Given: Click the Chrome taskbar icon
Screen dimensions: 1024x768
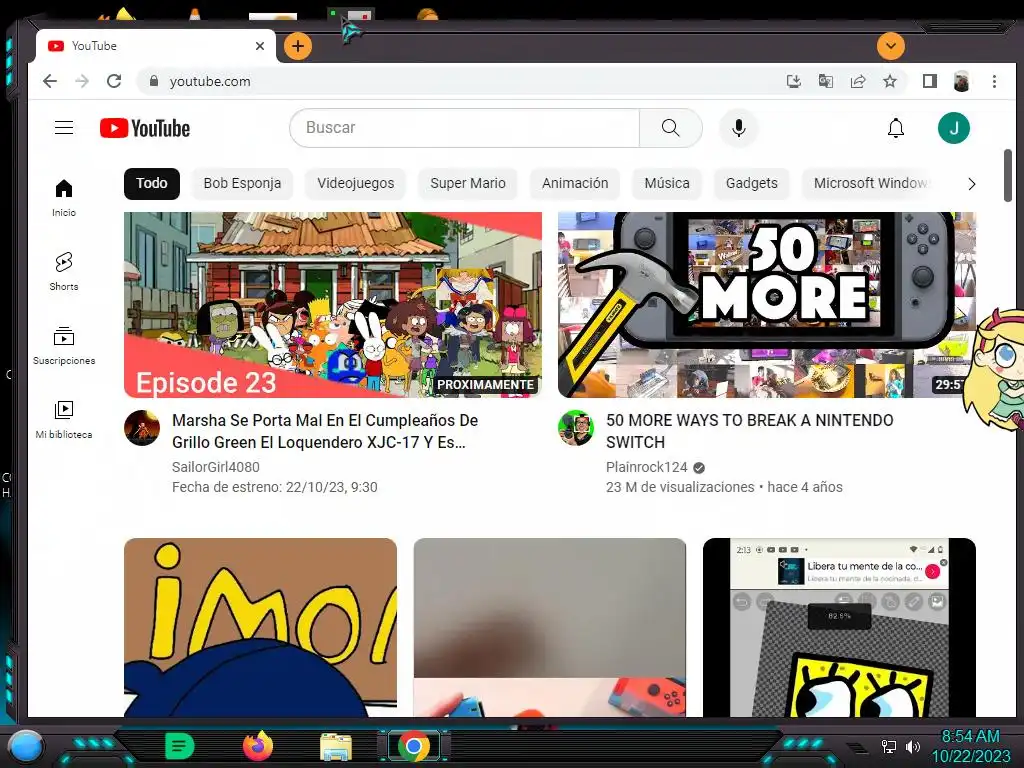Looking at the screenshot, I should click(413, 746).
